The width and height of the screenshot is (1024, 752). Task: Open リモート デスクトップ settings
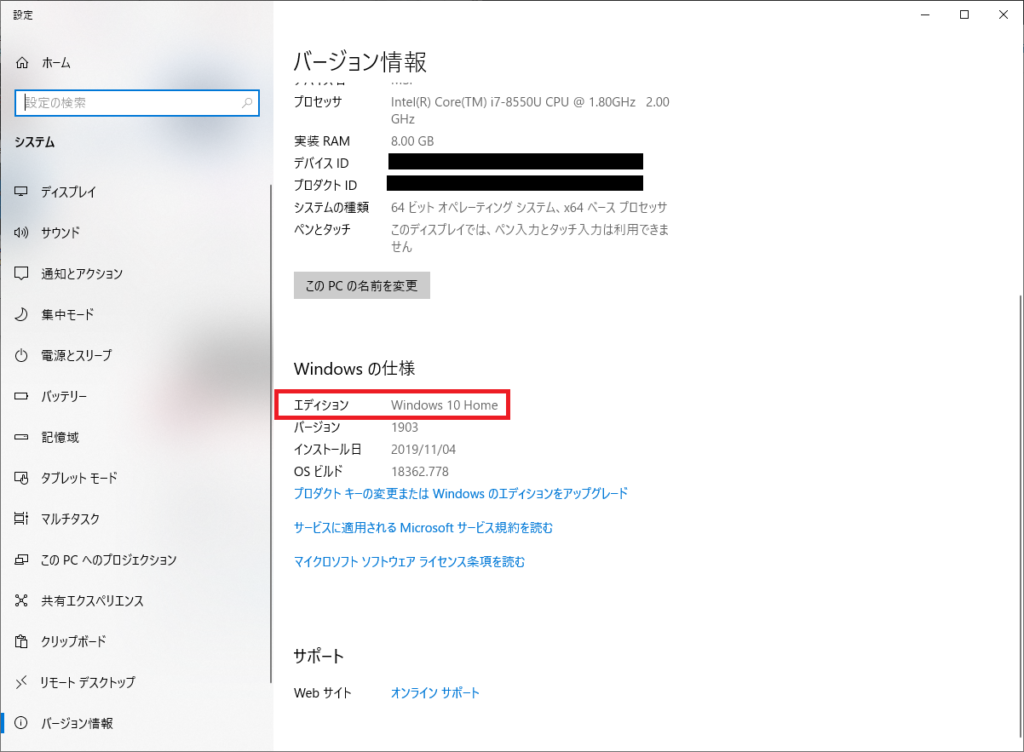pos(88,682)
